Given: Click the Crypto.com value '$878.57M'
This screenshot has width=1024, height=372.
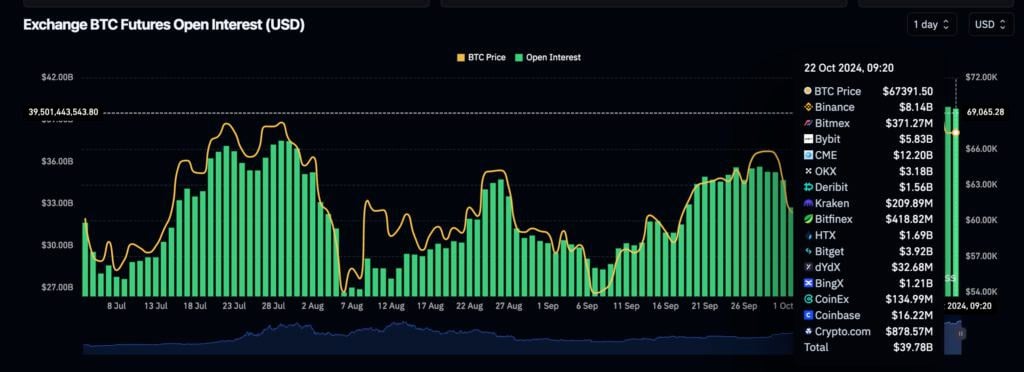Looking at the screenshot, I should (x=910, y=332).
